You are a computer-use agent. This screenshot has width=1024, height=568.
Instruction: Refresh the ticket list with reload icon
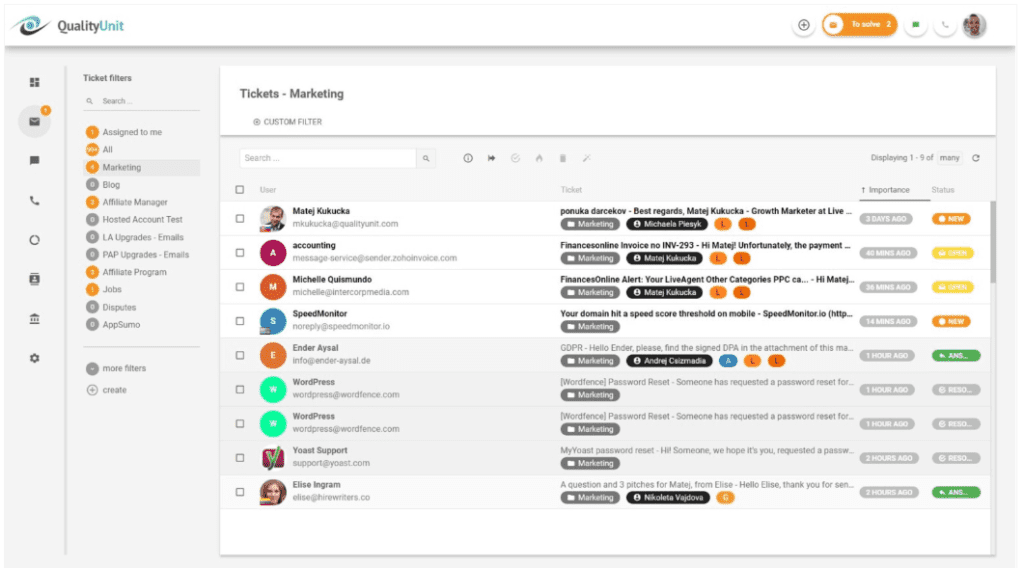976,158
